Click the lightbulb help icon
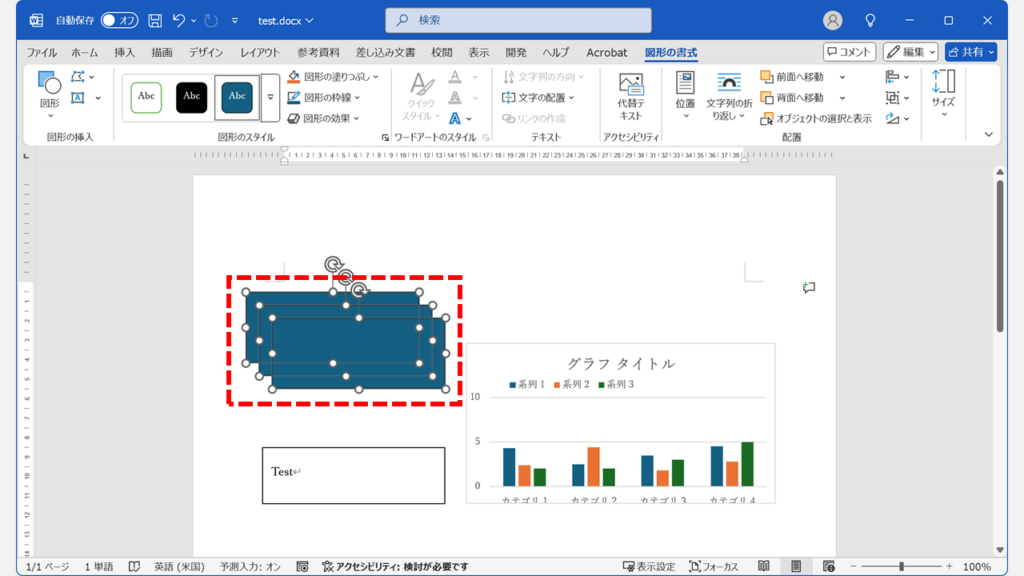This screenshot has height=576, width=1024. point(870,21)
